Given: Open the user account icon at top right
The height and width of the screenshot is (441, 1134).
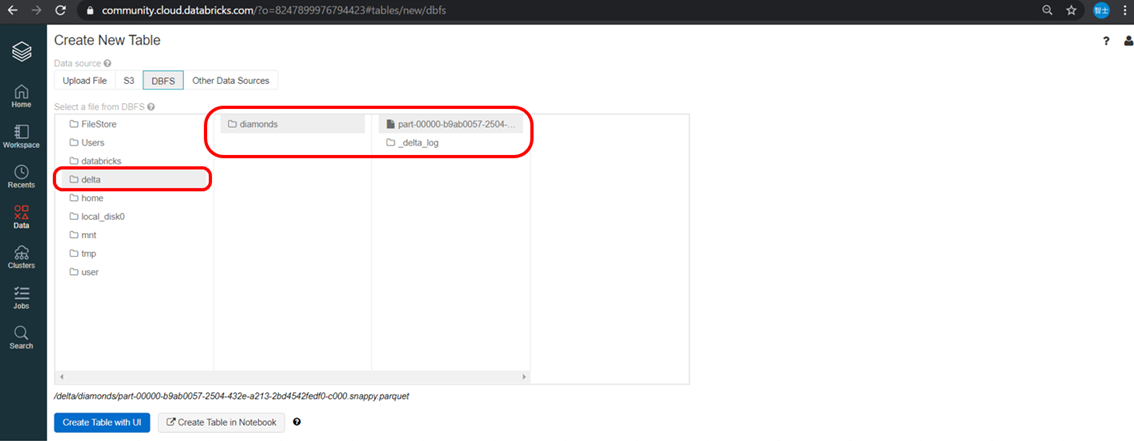Looking at the screenshot, I should click(x=1128, y=41).
